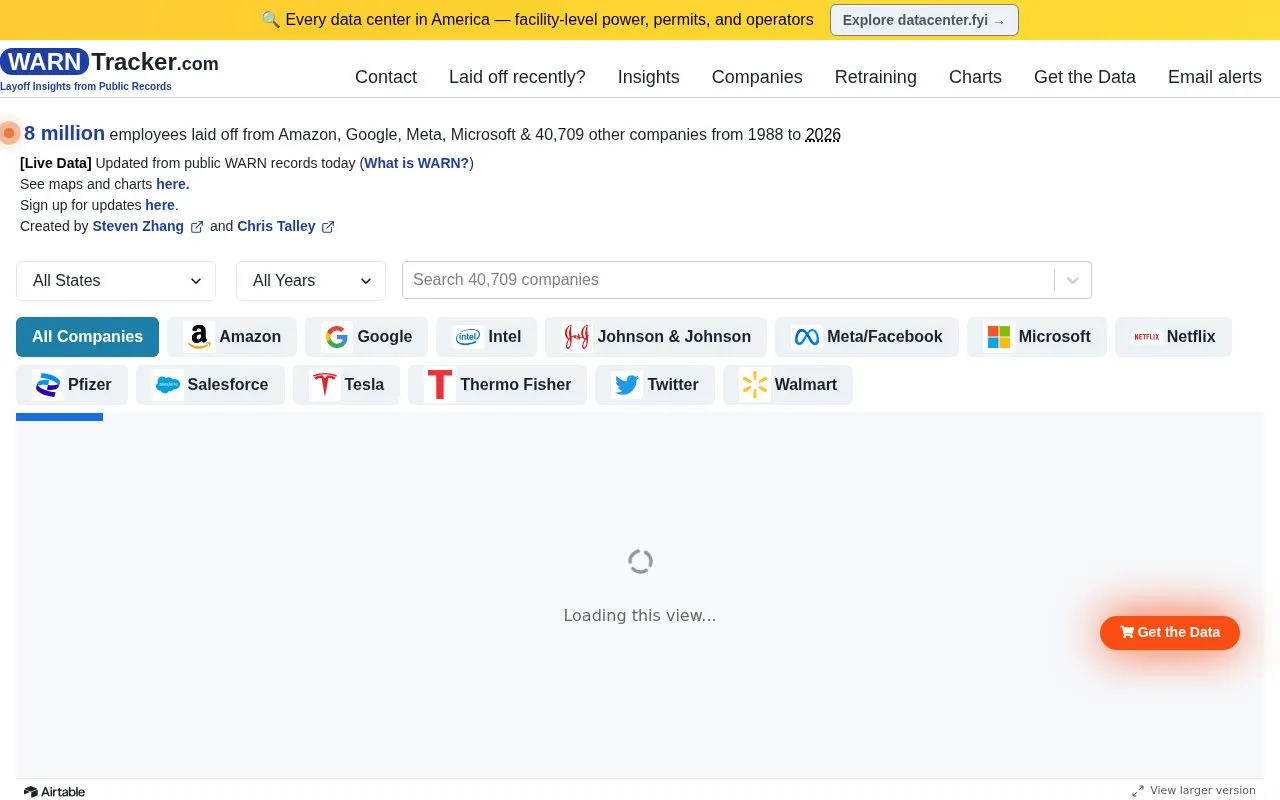Click the Airtable logo
1280x800 pixels.
[x=55, y=792]
